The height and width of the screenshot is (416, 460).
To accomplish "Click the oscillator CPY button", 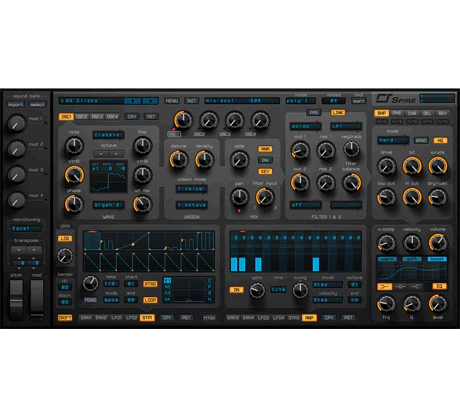I will tap(132, 117).
